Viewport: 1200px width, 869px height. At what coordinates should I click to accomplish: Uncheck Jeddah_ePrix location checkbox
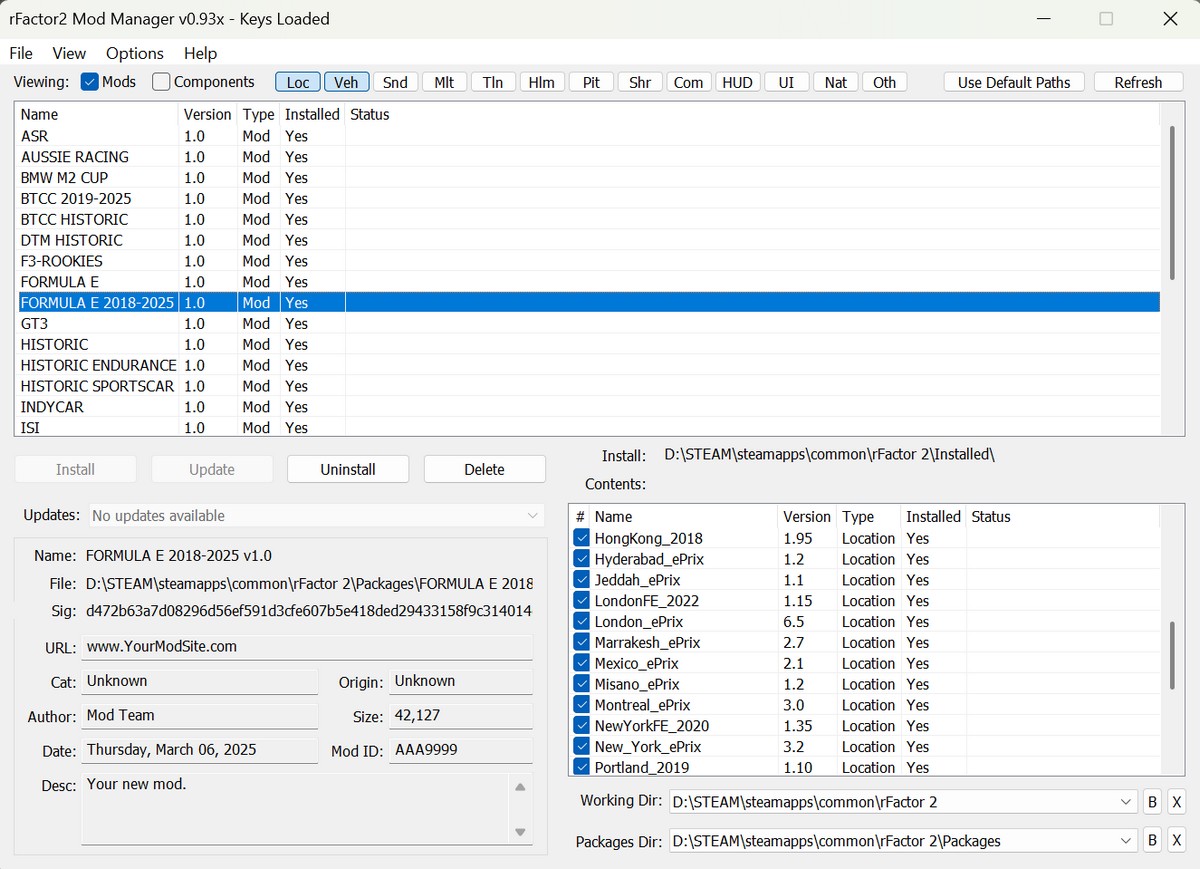(582, 580)
